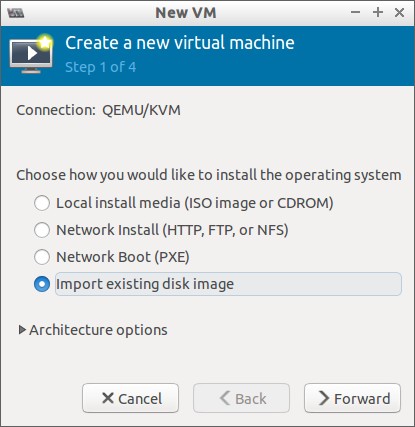
Task: Select Import existing disk image radio circle
Action: (x=42, y=284)
